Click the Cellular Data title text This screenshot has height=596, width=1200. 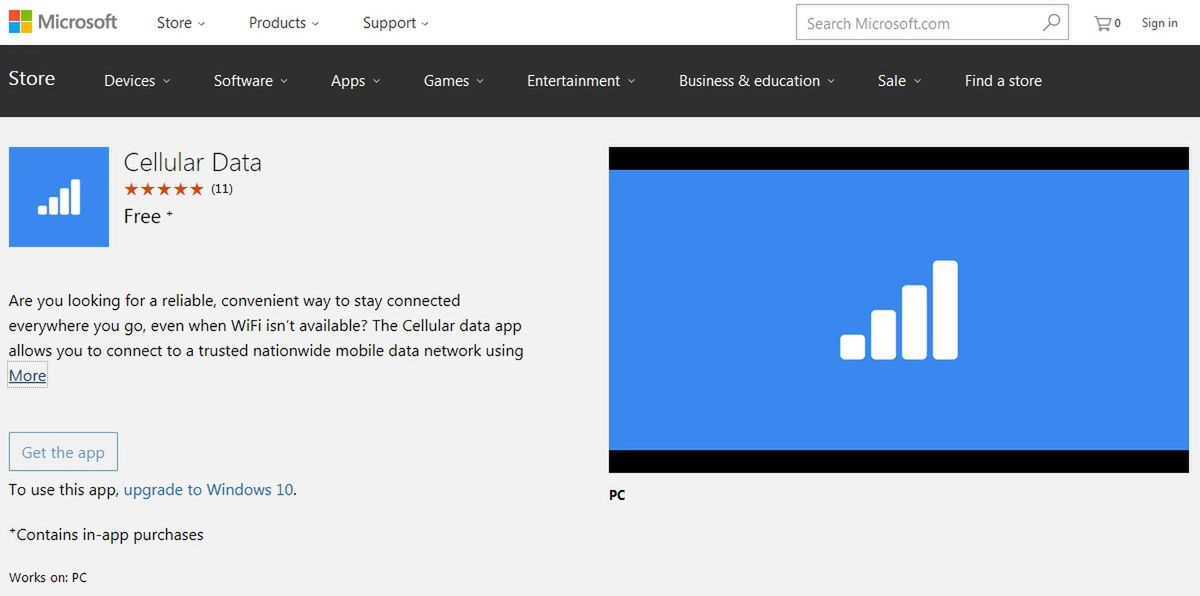tap(193, 162)
